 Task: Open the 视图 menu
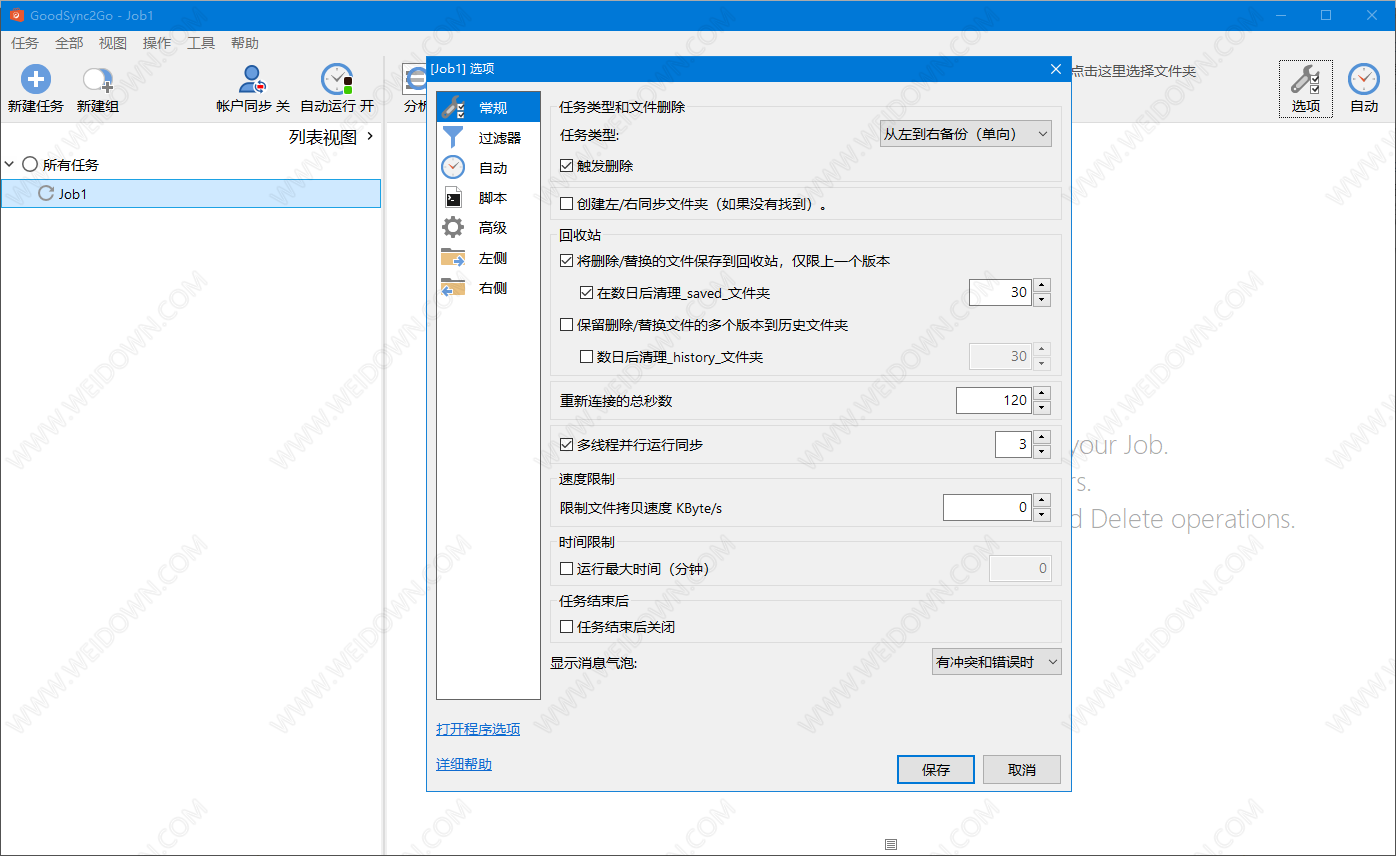(x=113, y=43)
